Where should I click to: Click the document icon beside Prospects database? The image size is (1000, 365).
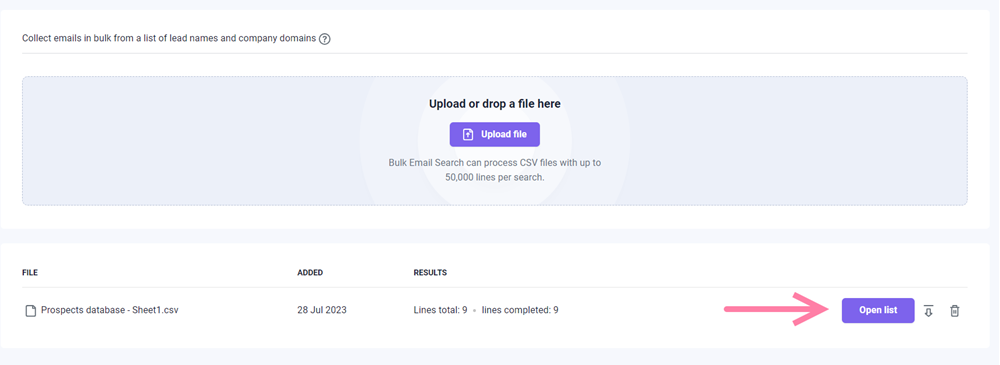pyautogui.click(x=30, y=311)
